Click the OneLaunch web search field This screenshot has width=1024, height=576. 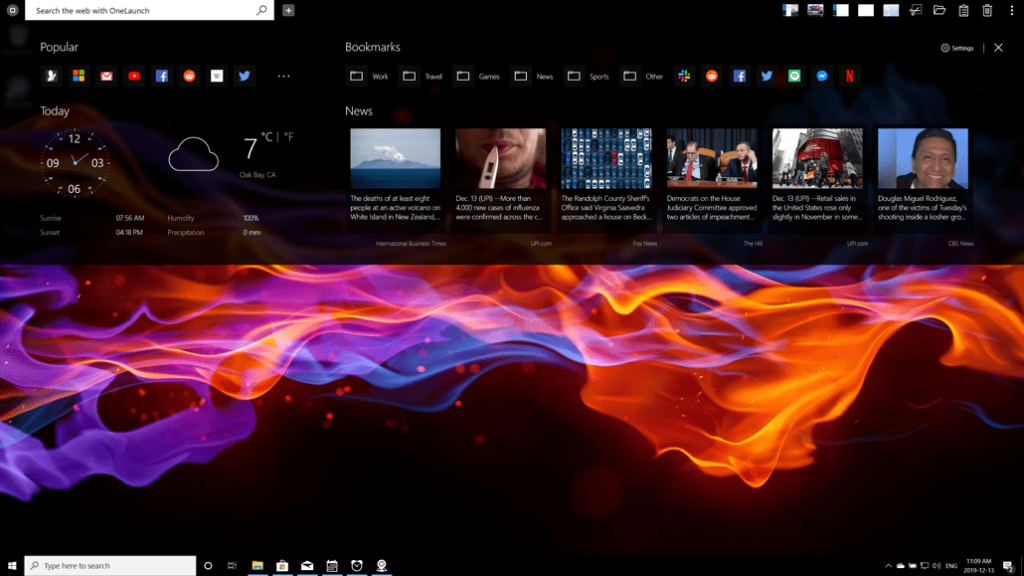click(140, 10)
